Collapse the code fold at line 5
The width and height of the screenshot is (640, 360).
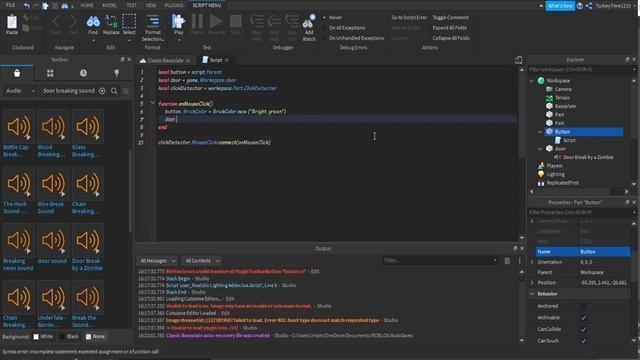(152, 103)
